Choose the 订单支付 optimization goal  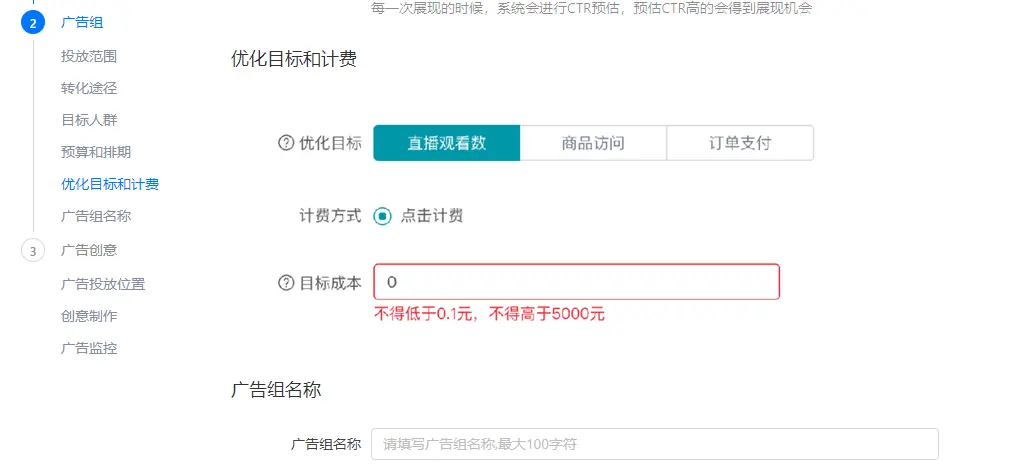coord(740,143)
